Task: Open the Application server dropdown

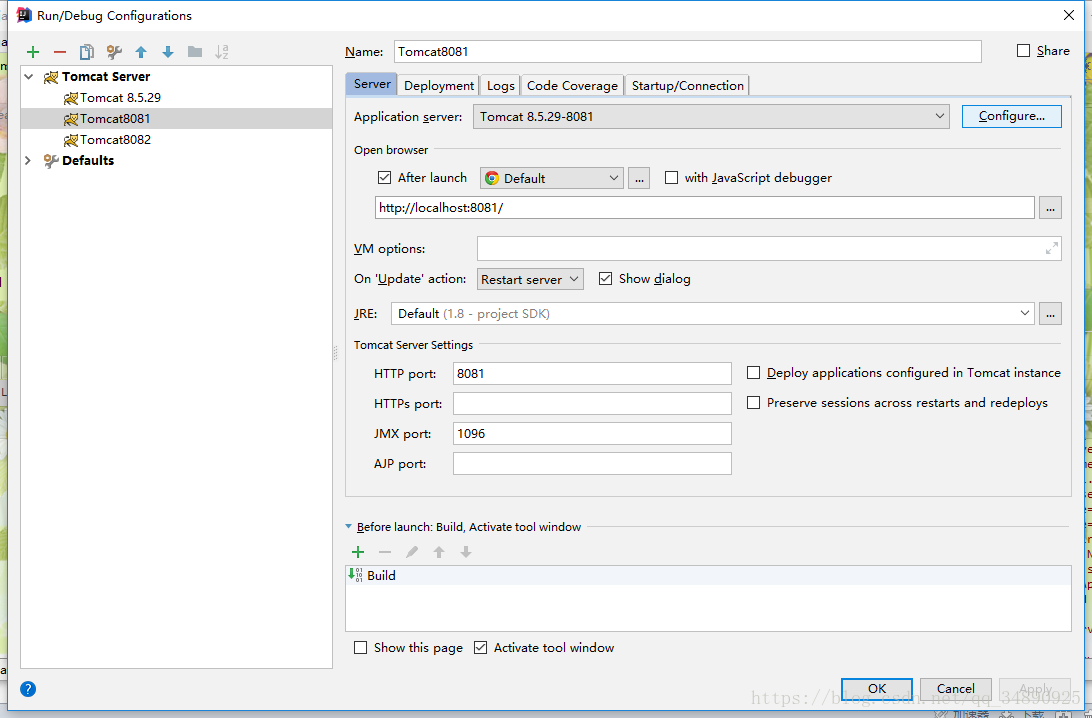Action: pyautogui.click(x=711, y=116)
